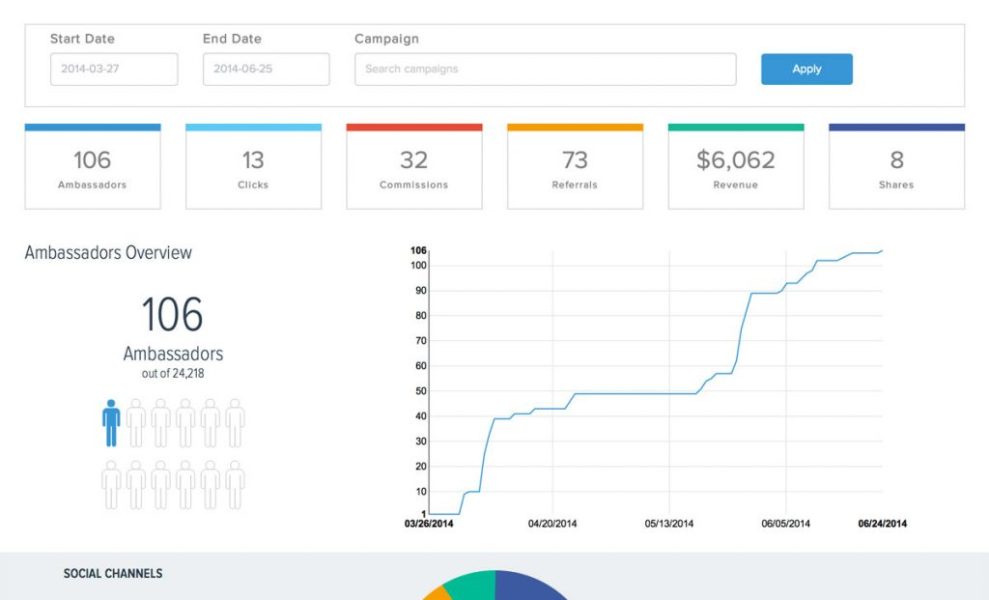The width and height of the screenshot is (989, 600).
Task: Click the last ambassador figure in bottom row
Action: click(x=238, y=483)
